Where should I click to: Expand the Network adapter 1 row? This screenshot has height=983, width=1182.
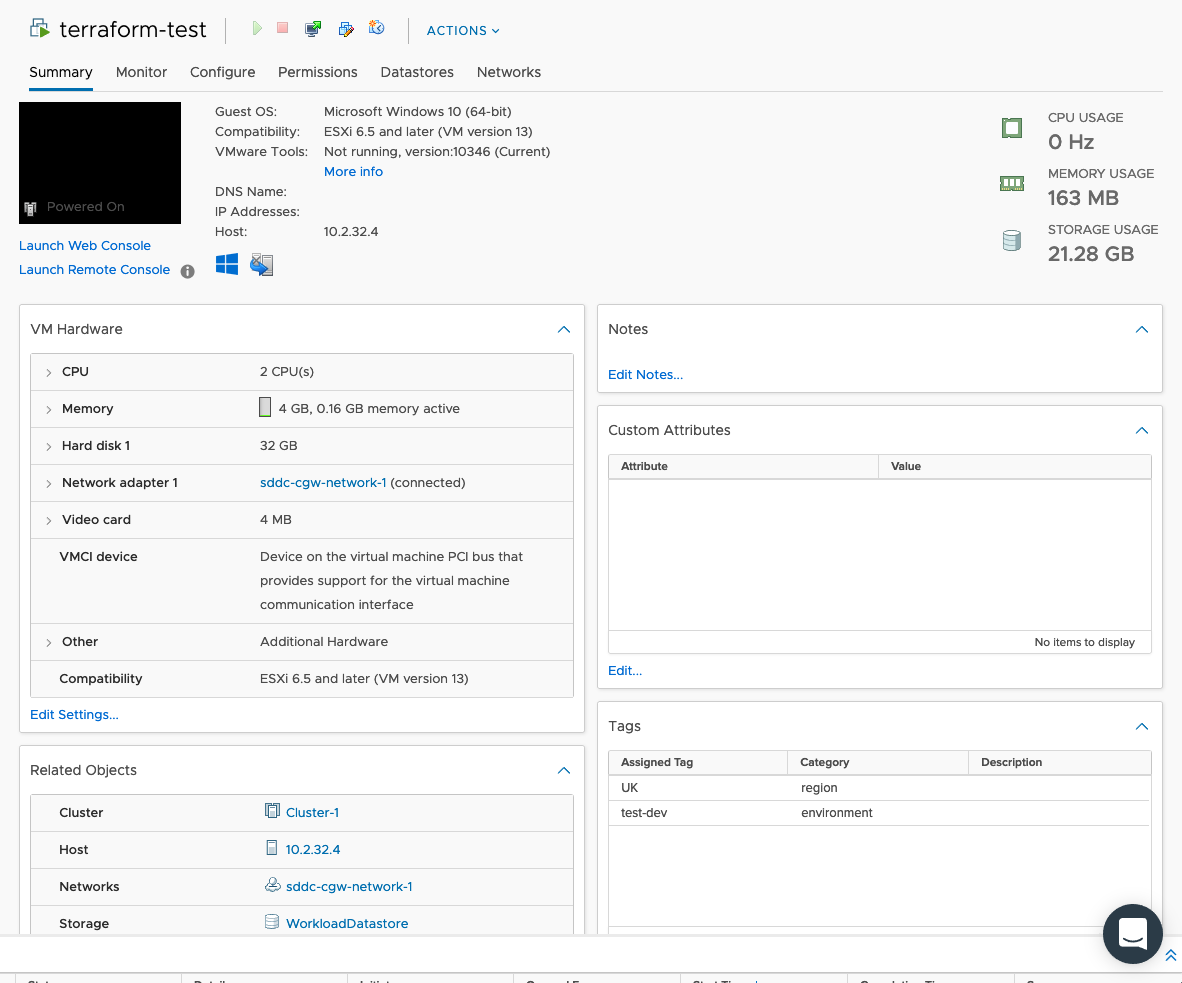(x=48, y=482)
